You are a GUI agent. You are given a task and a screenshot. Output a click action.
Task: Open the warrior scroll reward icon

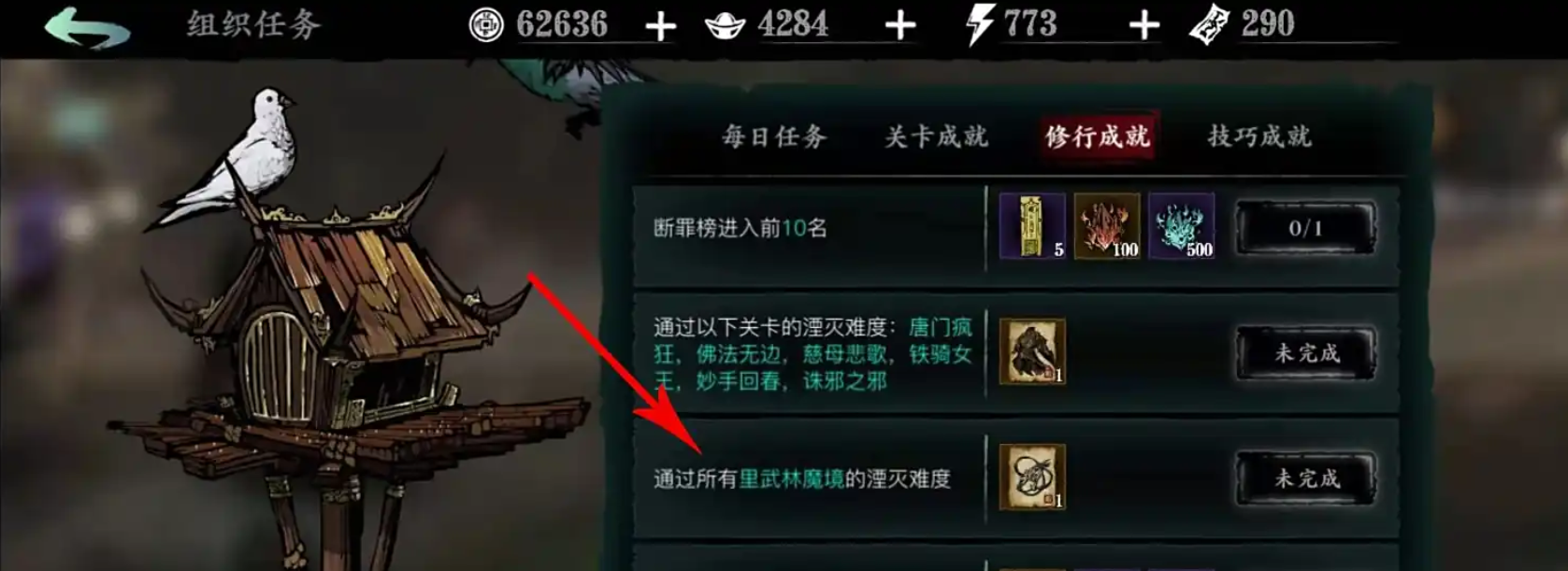(x=1032, y=351)
